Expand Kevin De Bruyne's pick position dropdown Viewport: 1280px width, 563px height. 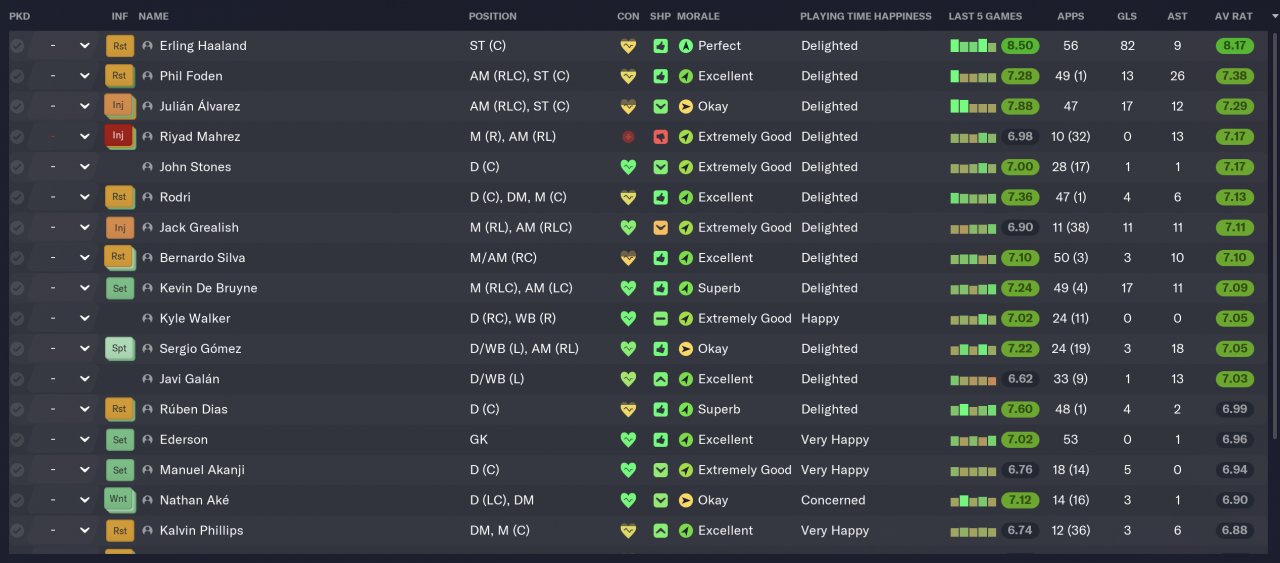pos(85,288)
